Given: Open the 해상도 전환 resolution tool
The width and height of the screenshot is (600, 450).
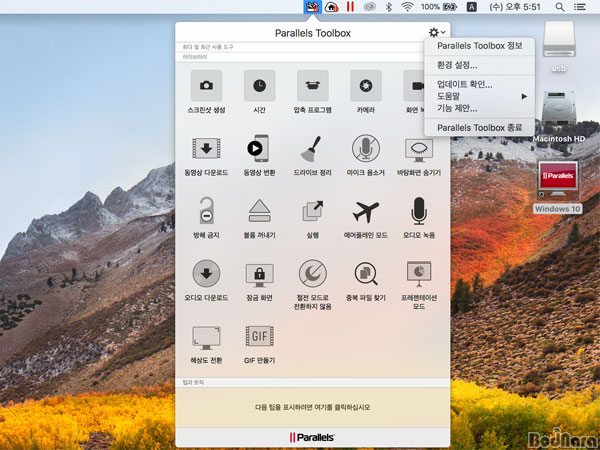Looking at the screenshot, I should point(206,344).
